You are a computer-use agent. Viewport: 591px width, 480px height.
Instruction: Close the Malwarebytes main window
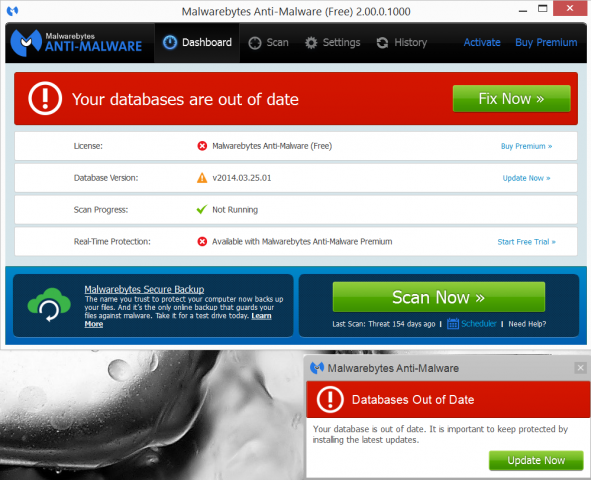pyautogui.click(x=570, y=8)
